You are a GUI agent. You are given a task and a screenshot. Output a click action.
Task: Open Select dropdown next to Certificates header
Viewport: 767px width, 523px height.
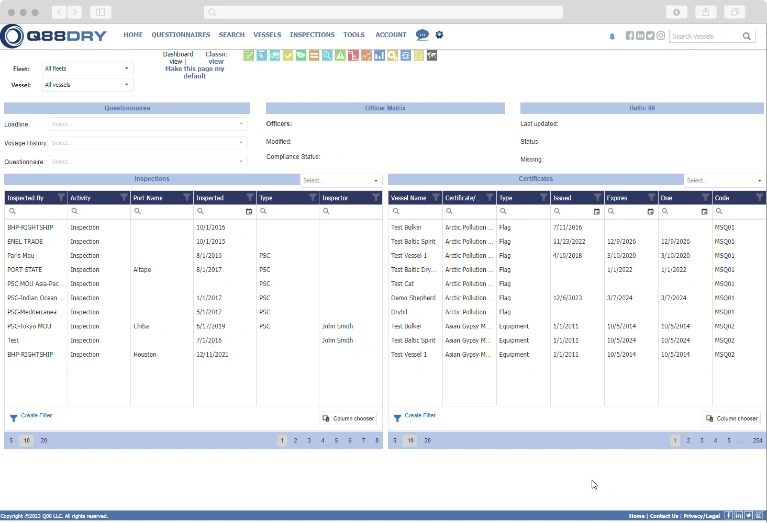[x=723, y=180]
